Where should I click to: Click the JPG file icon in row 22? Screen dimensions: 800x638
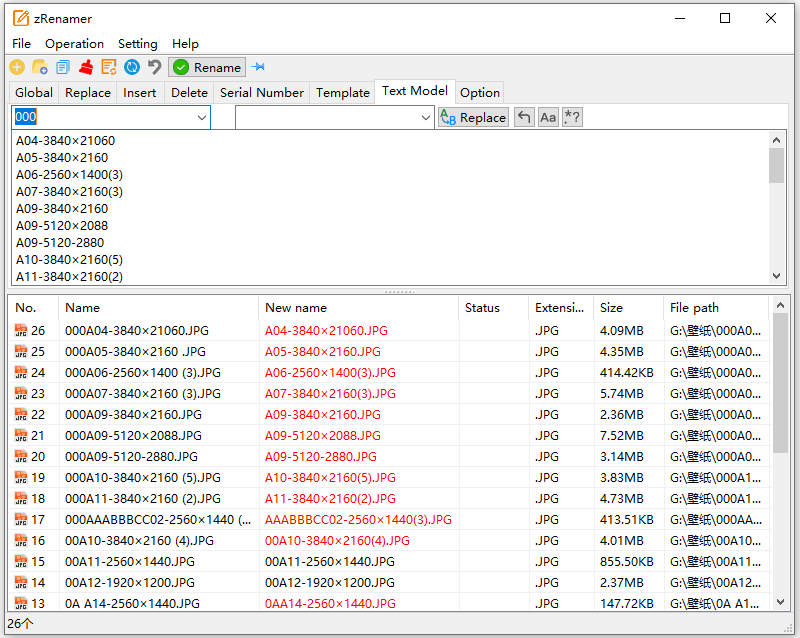click(21, 414)
